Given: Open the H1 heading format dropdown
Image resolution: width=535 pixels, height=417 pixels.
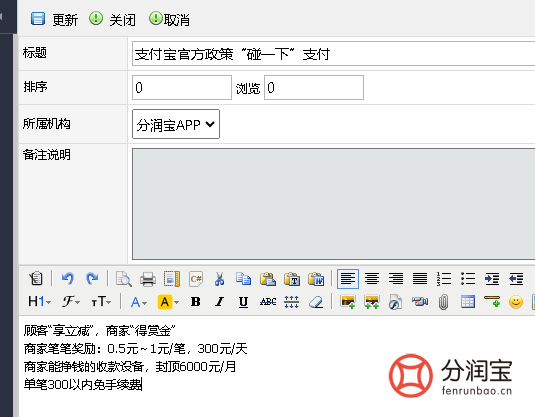Looking at the screenshot, I should click(x=39, y=302).
